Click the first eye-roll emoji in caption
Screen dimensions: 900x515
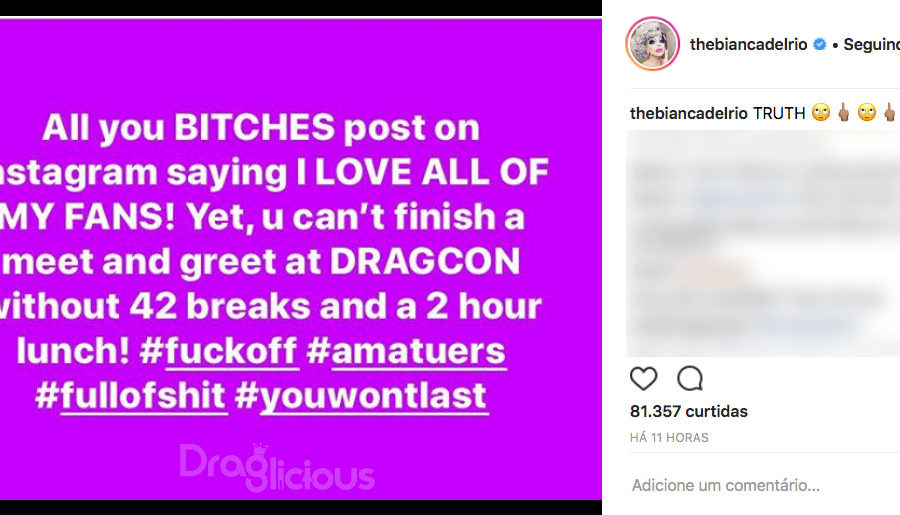[821, 113]
